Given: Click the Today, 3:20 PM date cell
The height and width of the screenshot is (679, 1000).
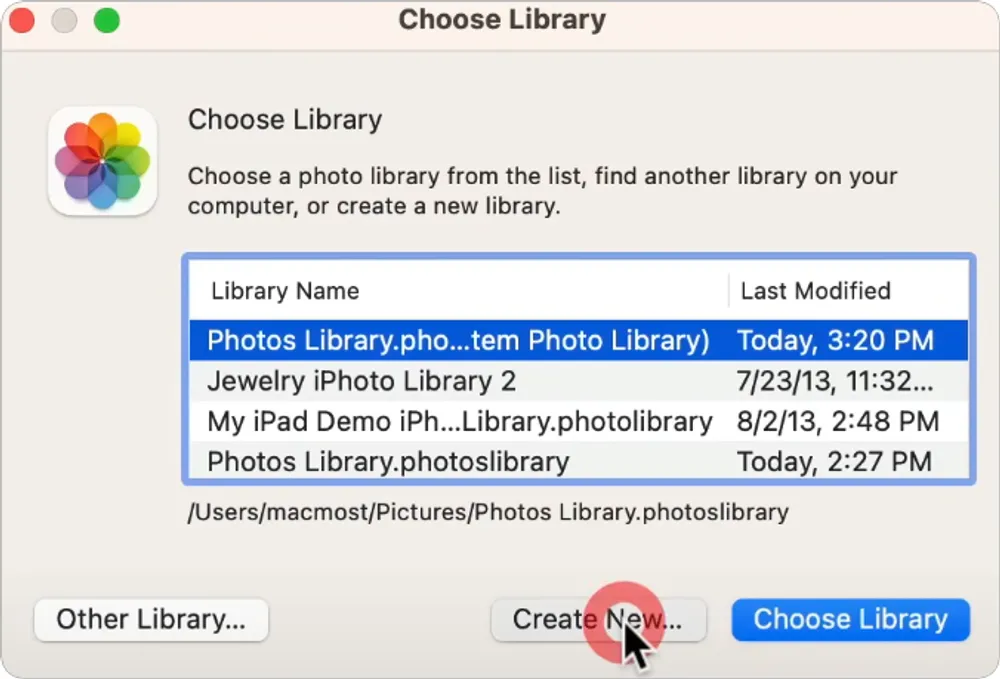Looking at the screenshot, I should point(834,340).
